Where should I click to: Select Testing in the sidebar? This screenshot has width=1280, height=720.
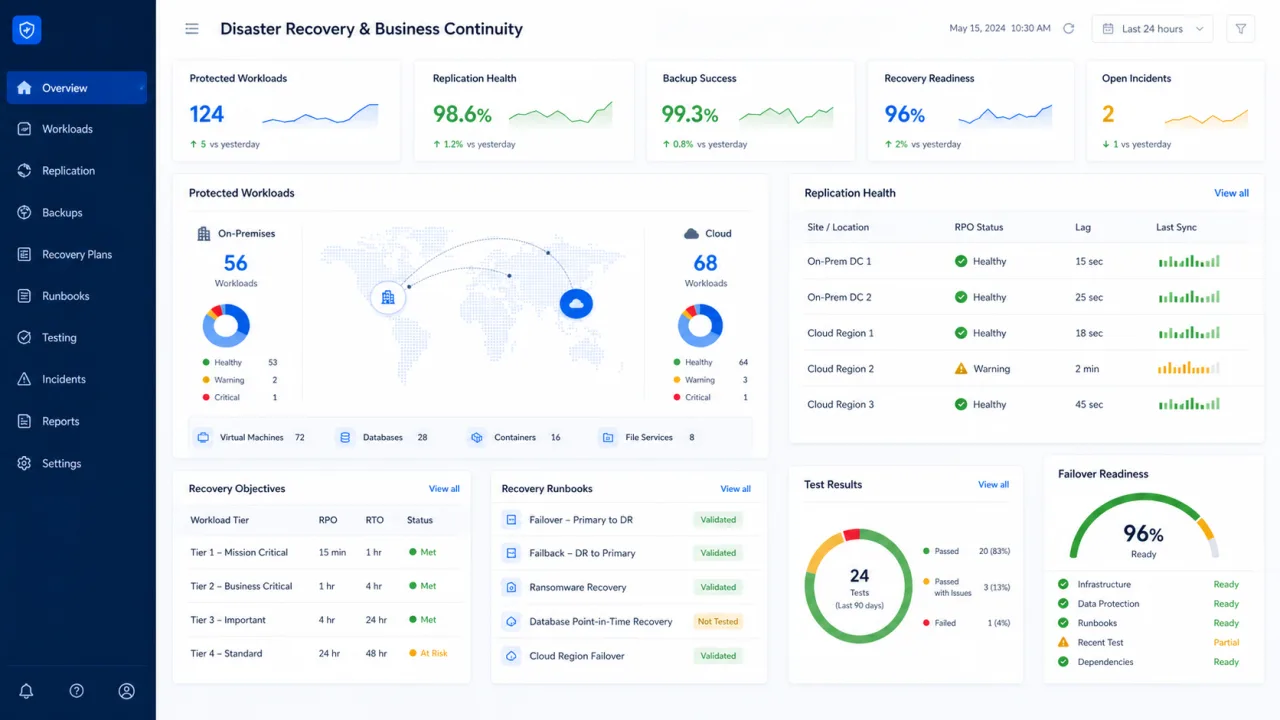[x=77, y=338]
